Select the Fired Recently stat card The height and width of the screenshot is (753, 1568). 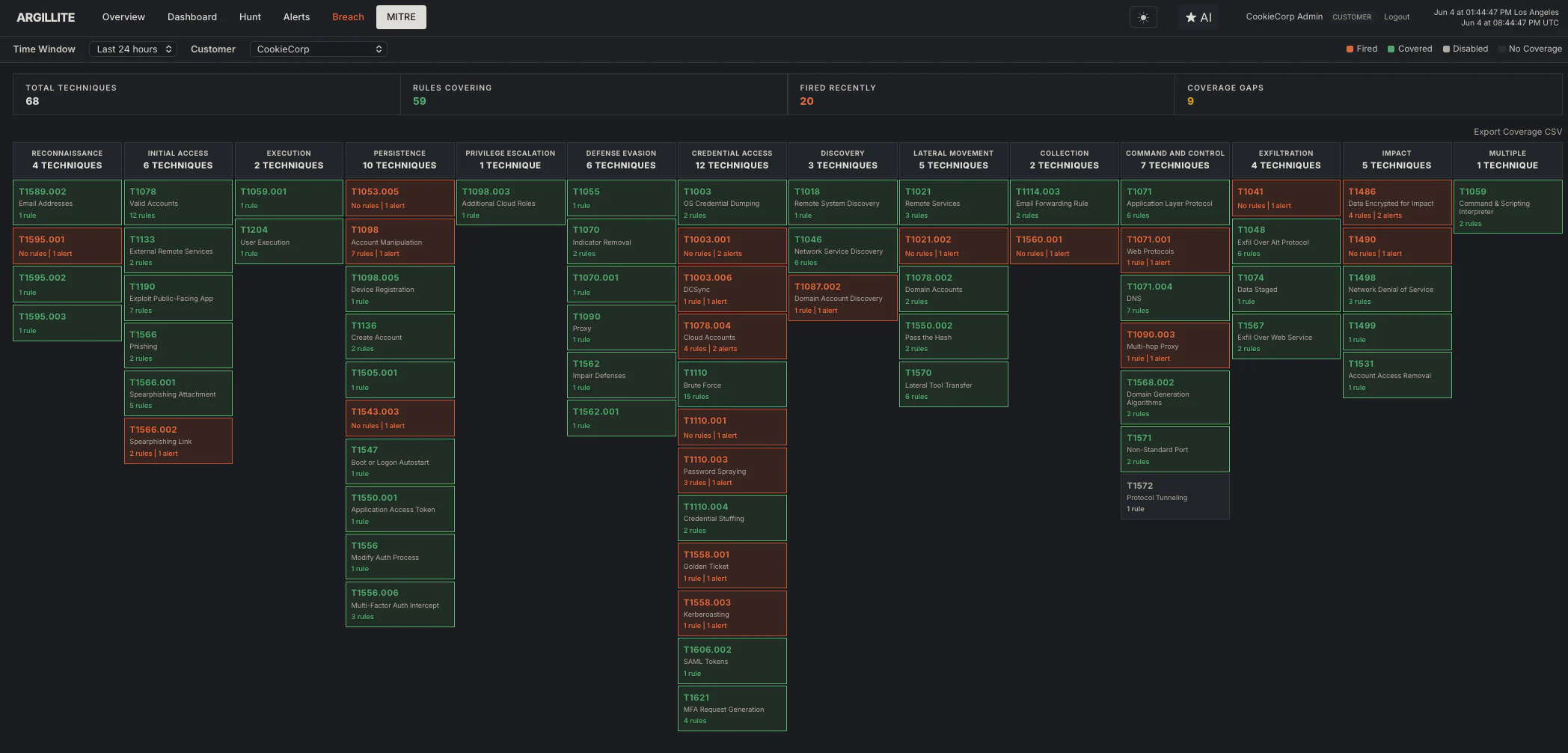[981, 94]
